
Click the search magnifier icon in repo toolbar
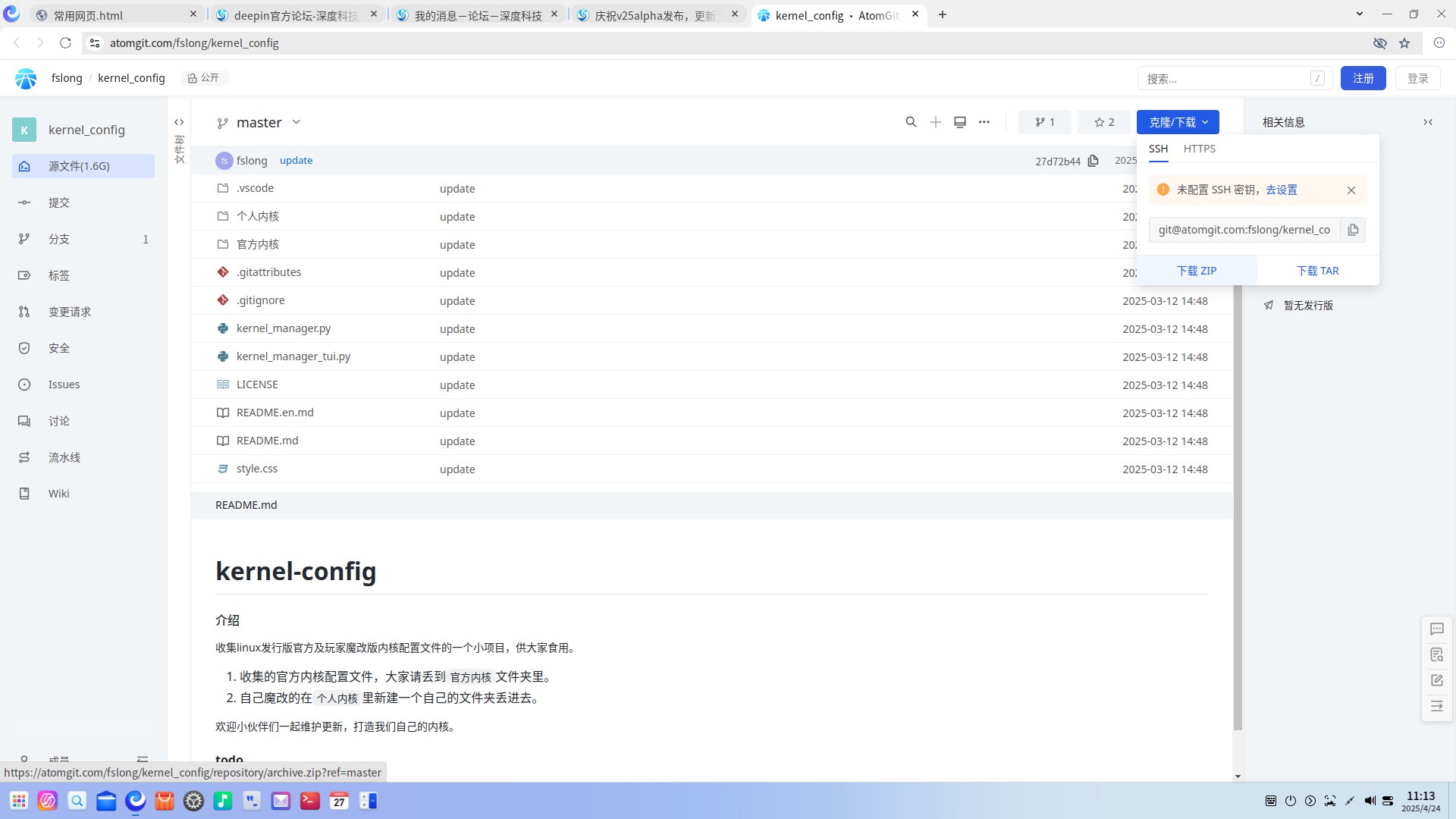pyautogui.click(x=911, y=122)
